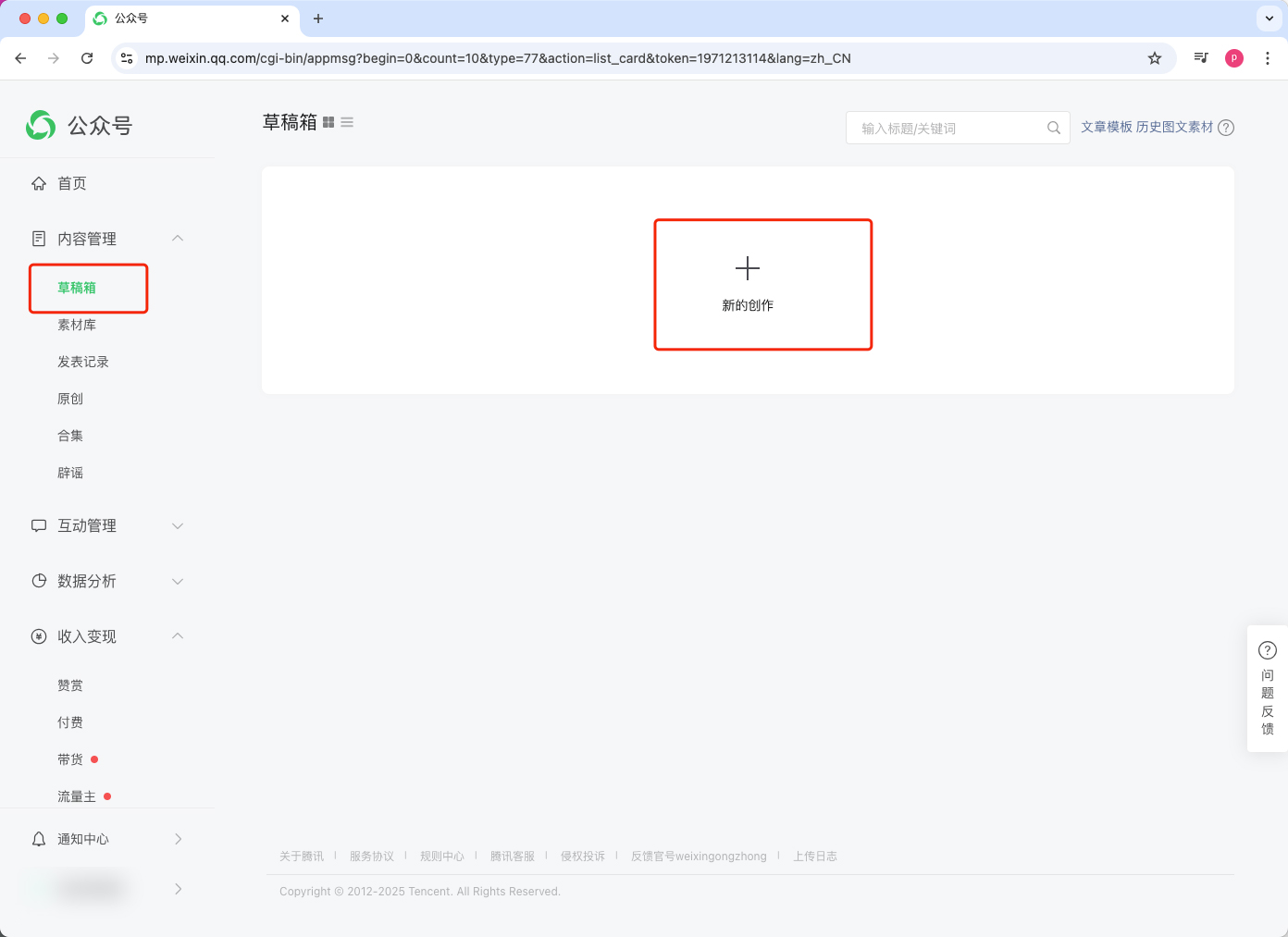This screenshot has height=937, width=1288.
Task: Open 发表记录 in sidebar
Action: [83, 362]
